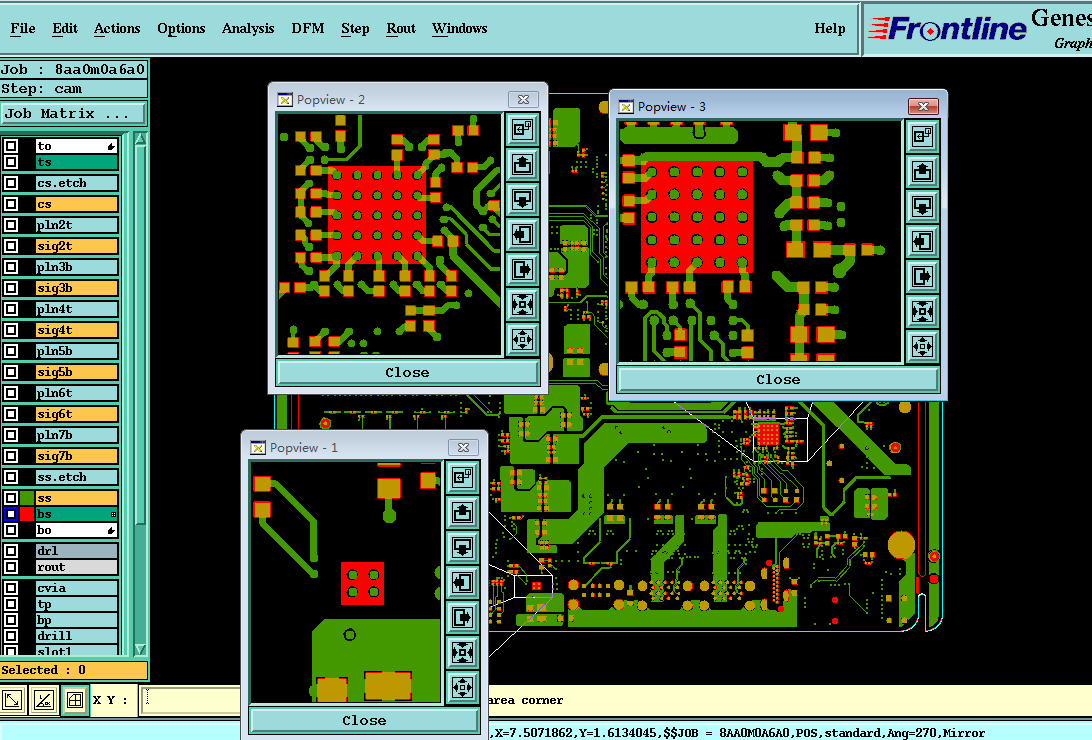
Task: Click the small indicator right of 'bs' layer
Action: click(x=114, y=514)
